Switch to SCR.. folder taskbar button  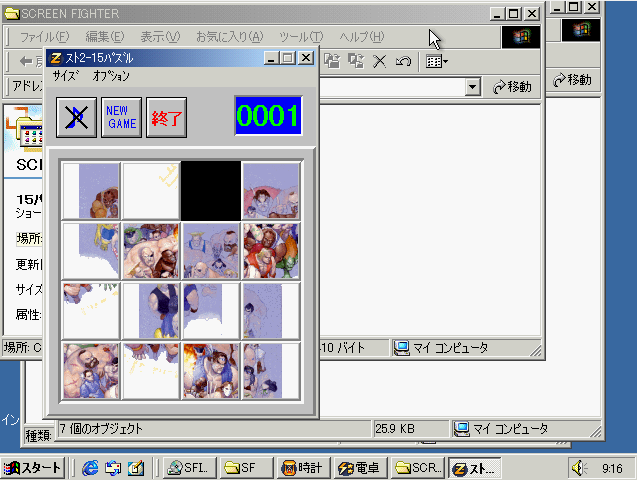click(x=418, y=468)
